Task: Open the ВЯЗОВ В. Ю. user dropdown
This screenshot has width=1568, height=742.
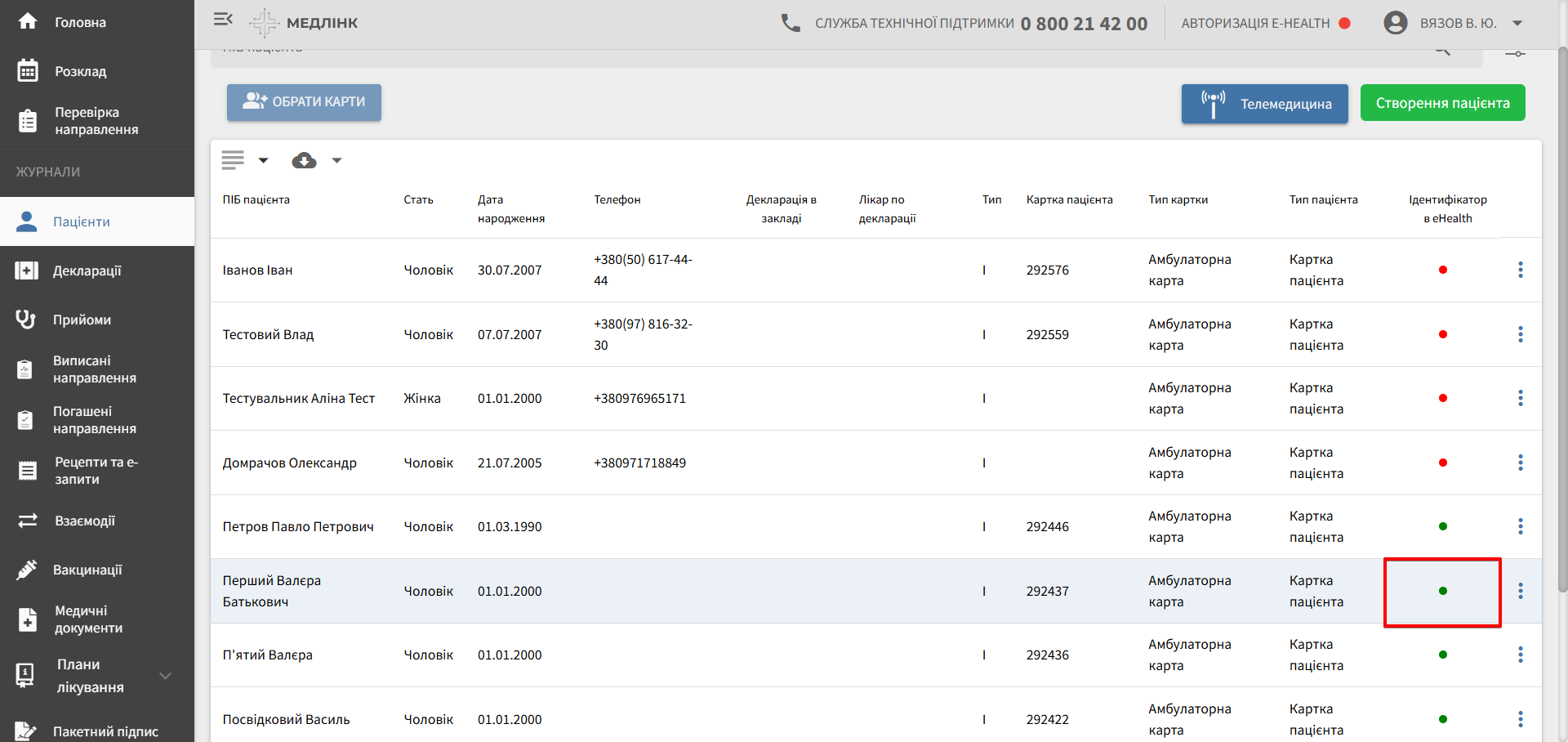Action: tap(1517, 23)
